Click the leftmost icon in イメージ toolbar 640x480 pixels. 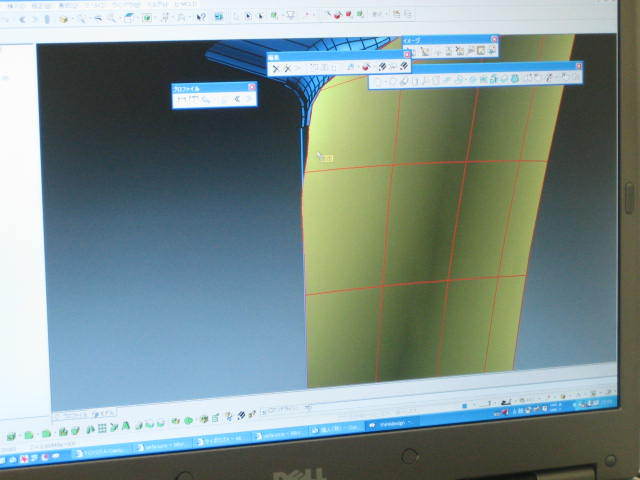click(x=425, y=50)
